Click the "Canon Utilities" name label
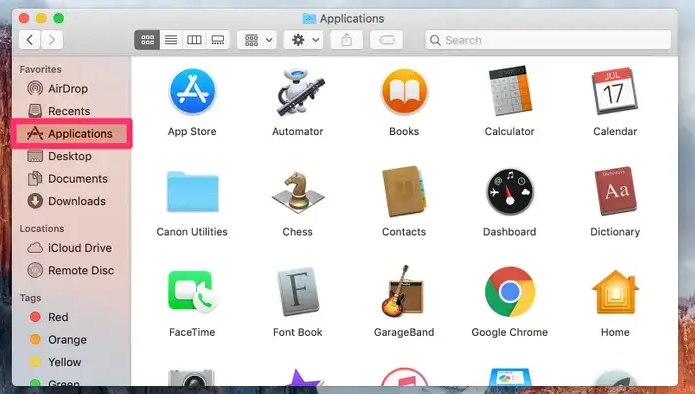This screenshot has width=695, height=394. [x=192, y=232]
